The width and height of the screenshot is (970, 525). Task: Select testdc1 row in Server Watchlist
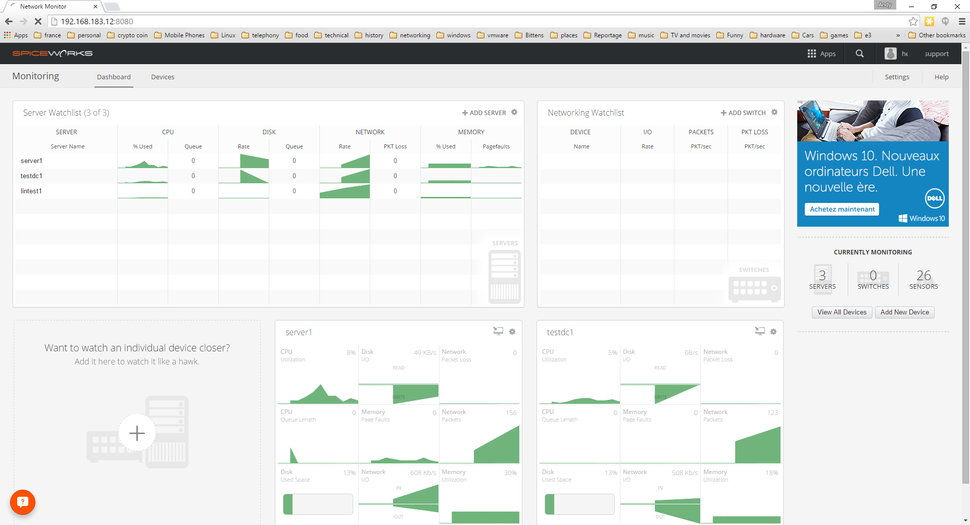tap(268, 176)
